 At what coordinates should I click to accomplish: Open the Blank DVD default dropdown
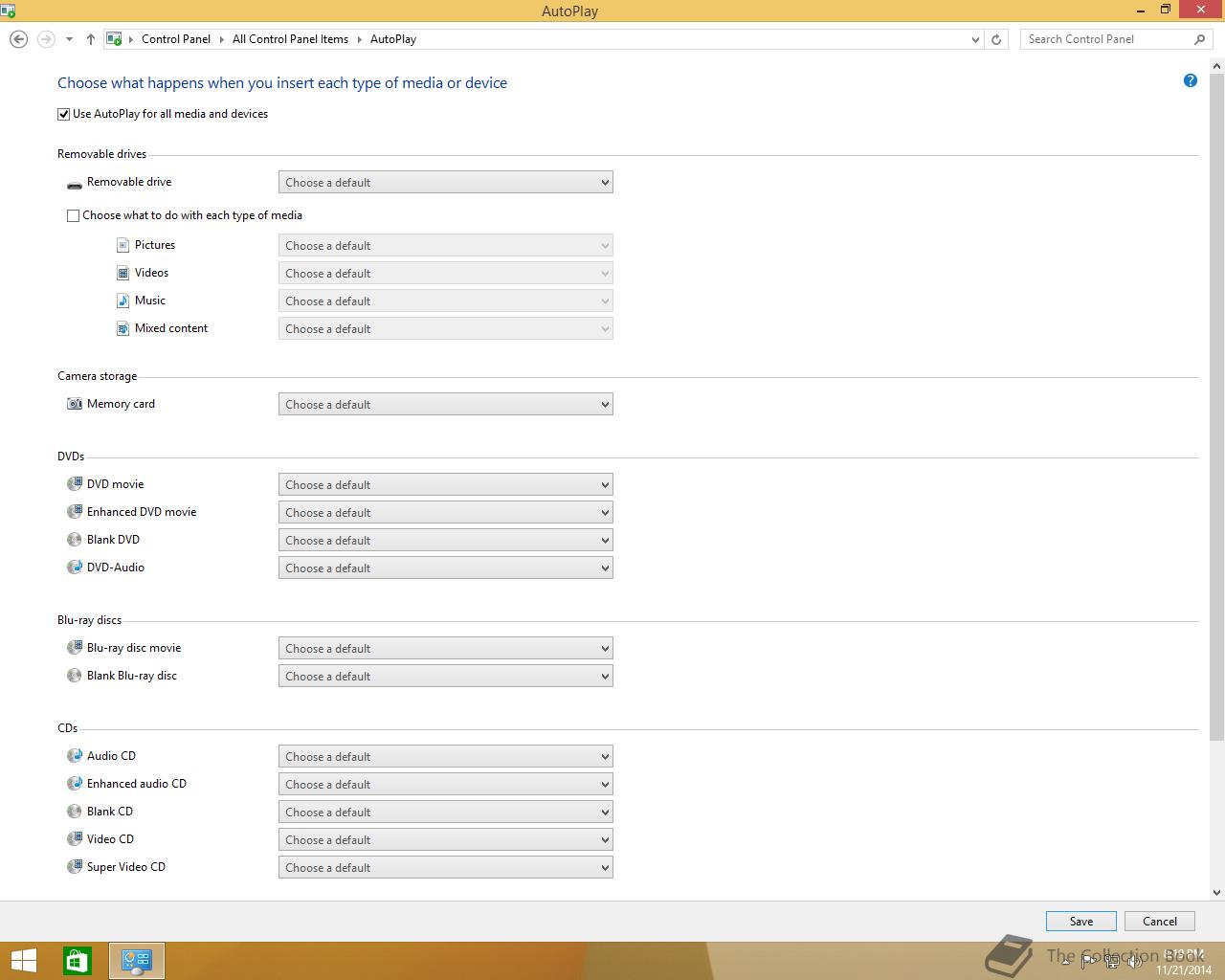(x=446, y=541)
